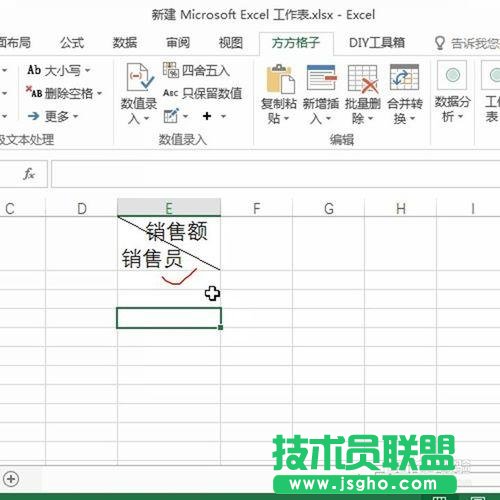Click the 告诉我 lightbulb icon

click(440, 43)
